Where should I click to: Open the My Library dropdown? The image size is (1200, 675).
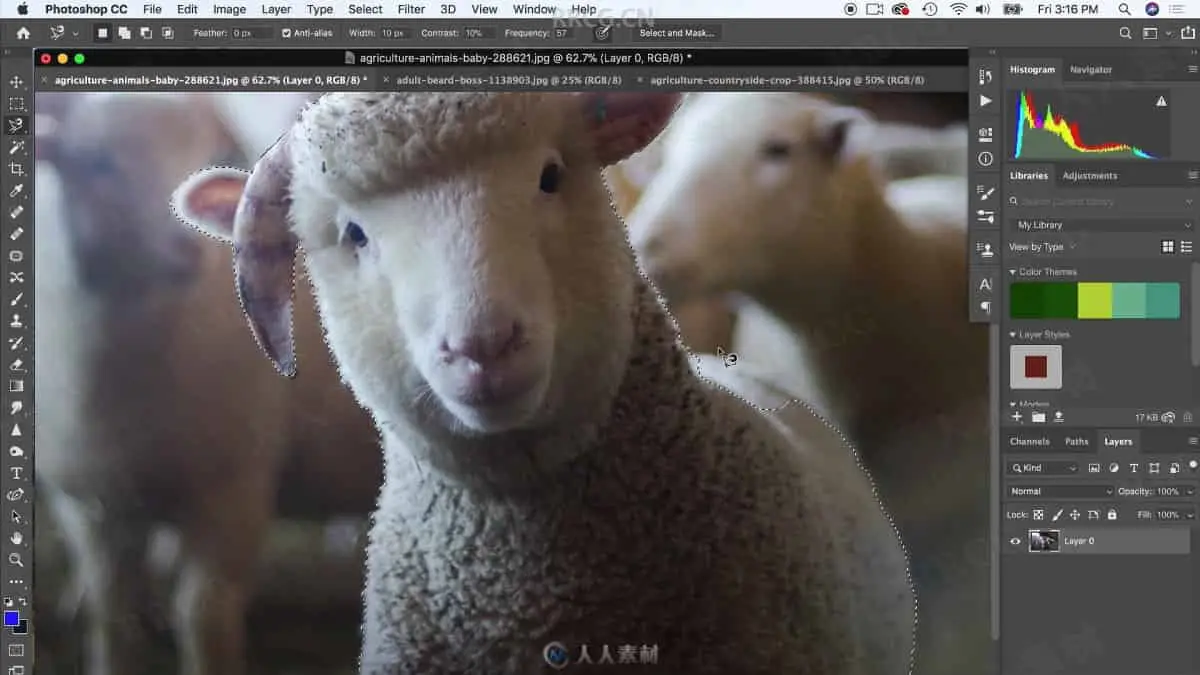pyautogui.click(x=1104, y=225)
